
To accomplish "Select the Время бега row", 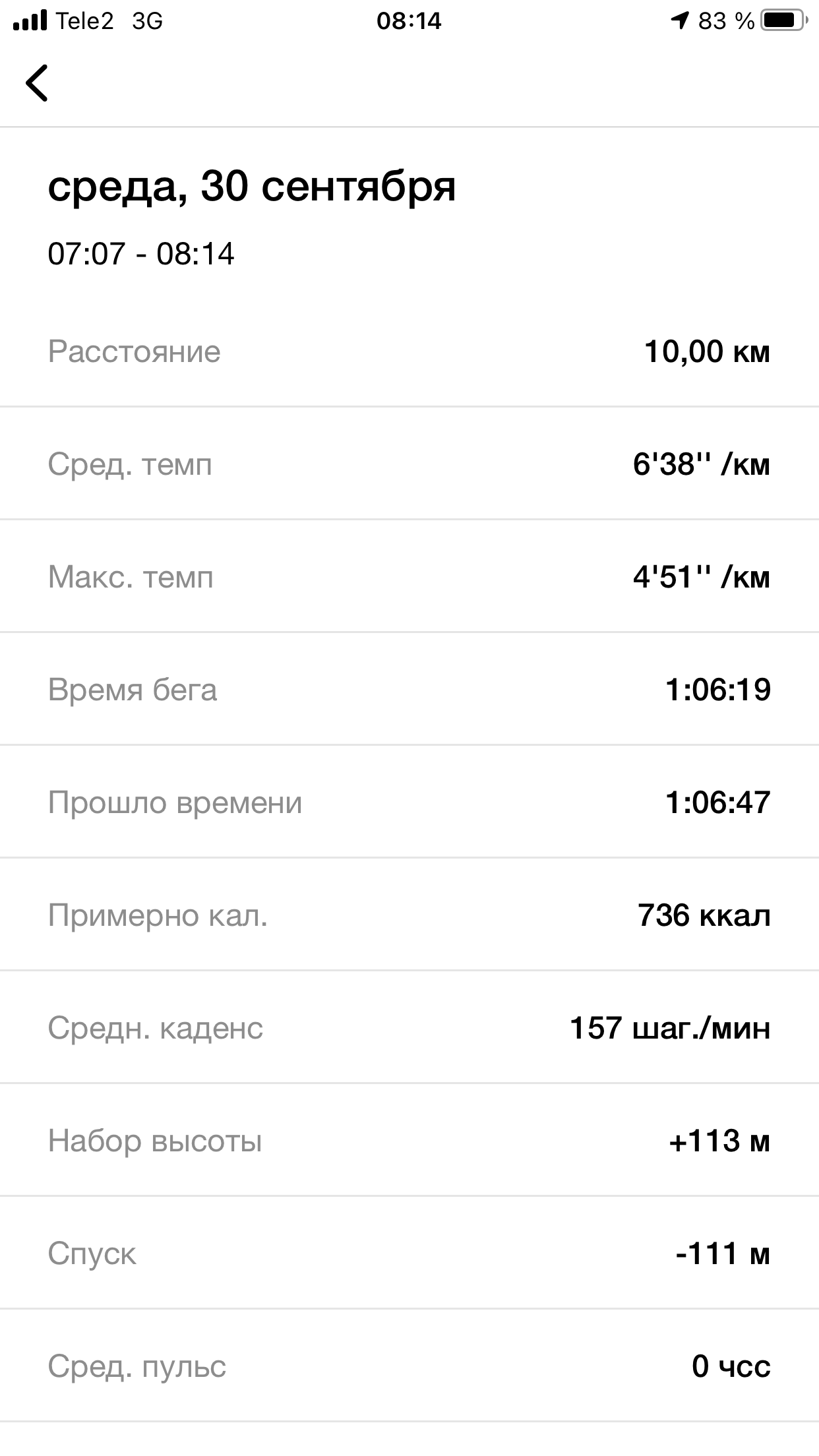I will tap(409, 690).
